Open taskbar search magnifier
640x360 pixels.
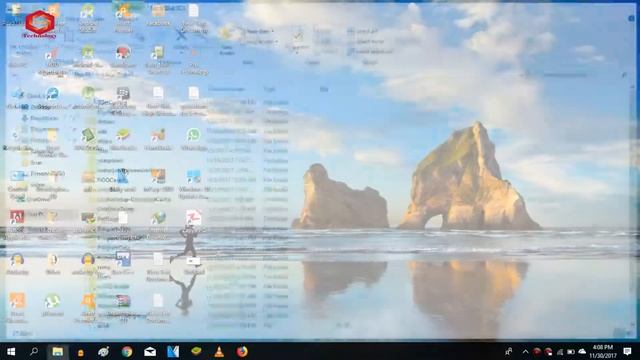pos(34,351)
